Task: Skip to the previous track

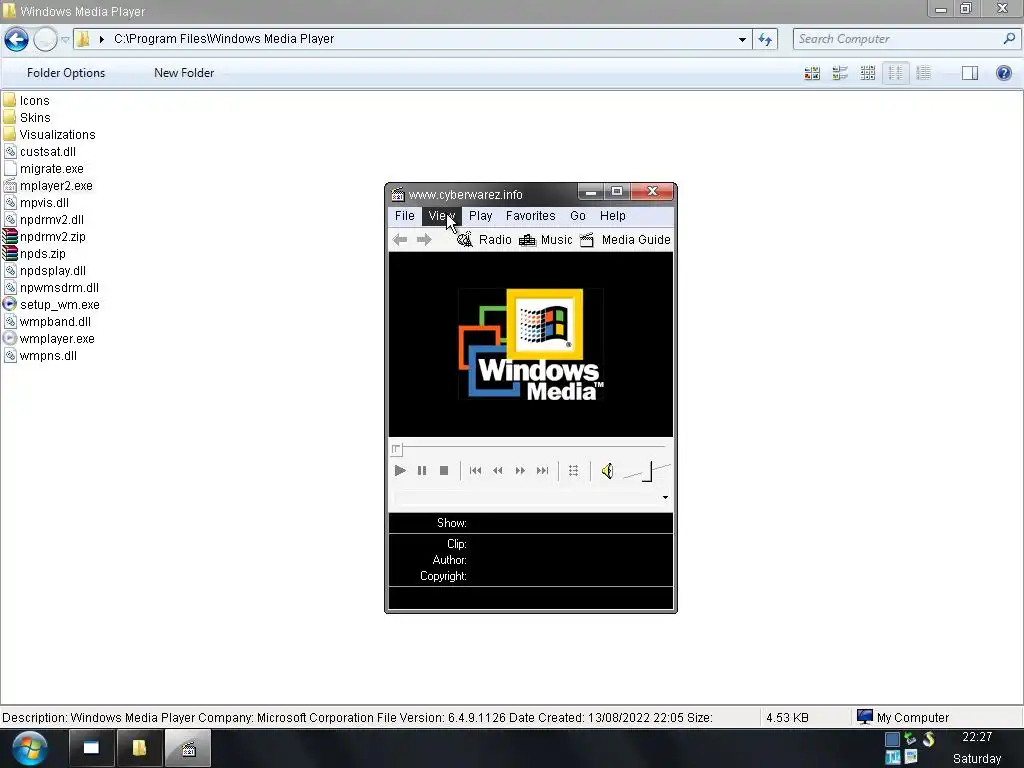Action: tap(475, 470)
